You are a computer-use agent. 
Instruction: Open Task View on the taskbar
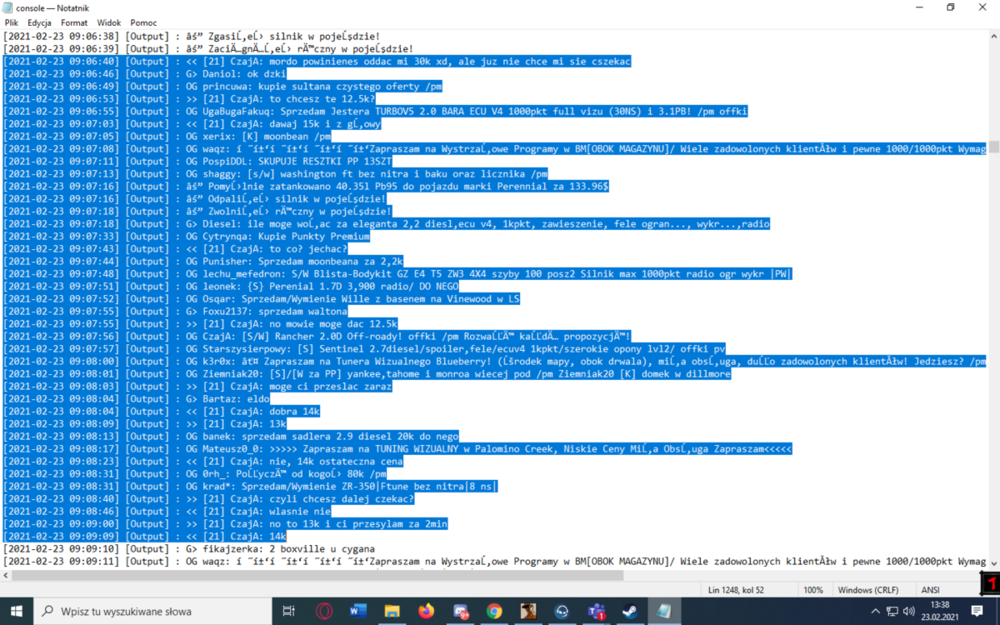click(288, 611)
